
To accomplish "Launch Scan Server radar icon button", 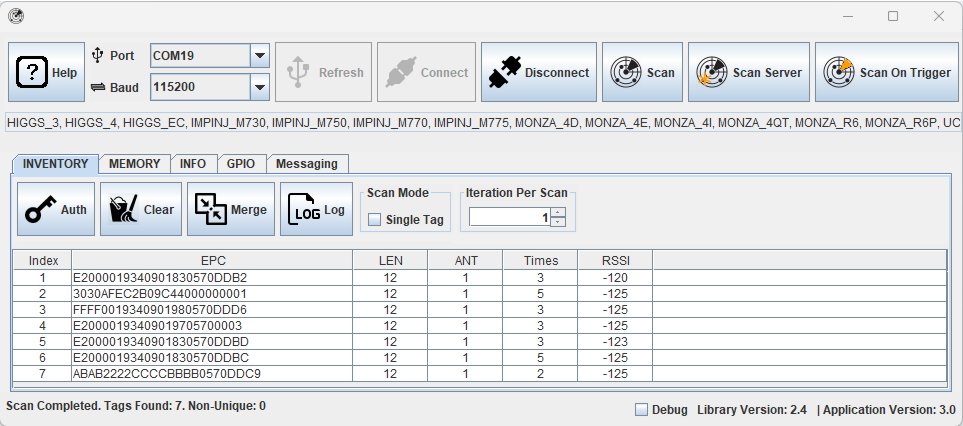I will pos(749,72).
